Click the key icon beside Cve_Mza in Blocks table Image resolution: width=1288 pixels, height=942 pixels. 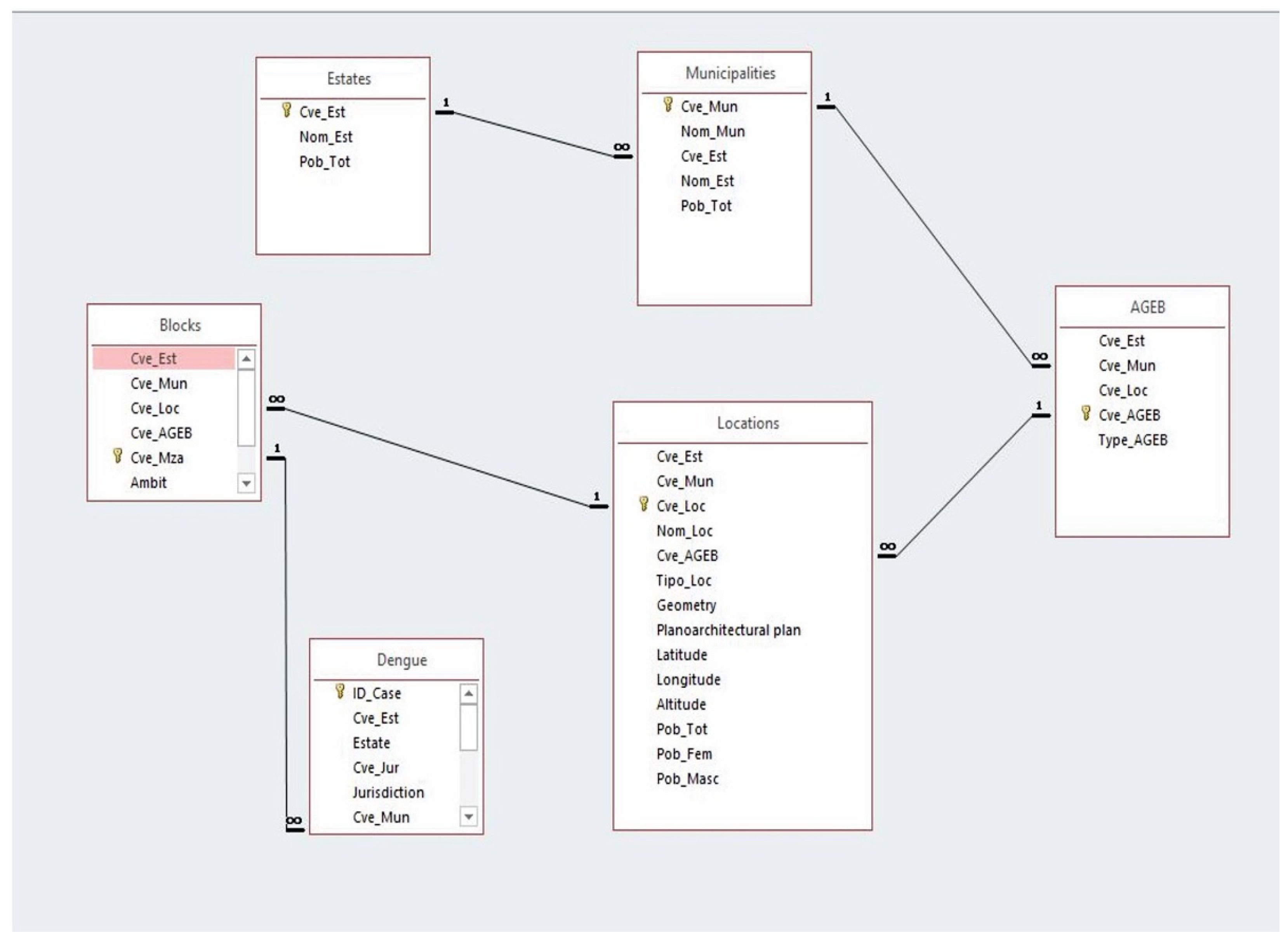(x=117, y=456)
